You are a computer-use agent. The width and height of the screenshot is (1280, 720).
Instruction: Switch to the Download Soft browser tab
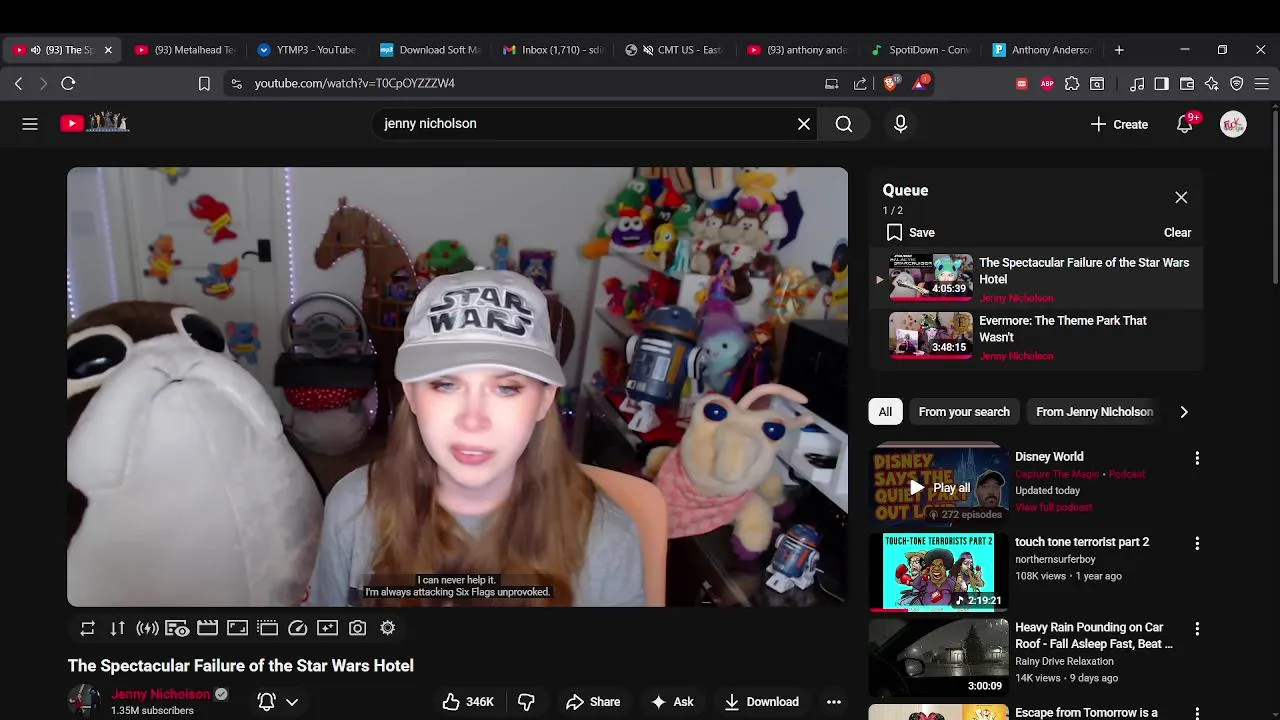click(430, 50)
